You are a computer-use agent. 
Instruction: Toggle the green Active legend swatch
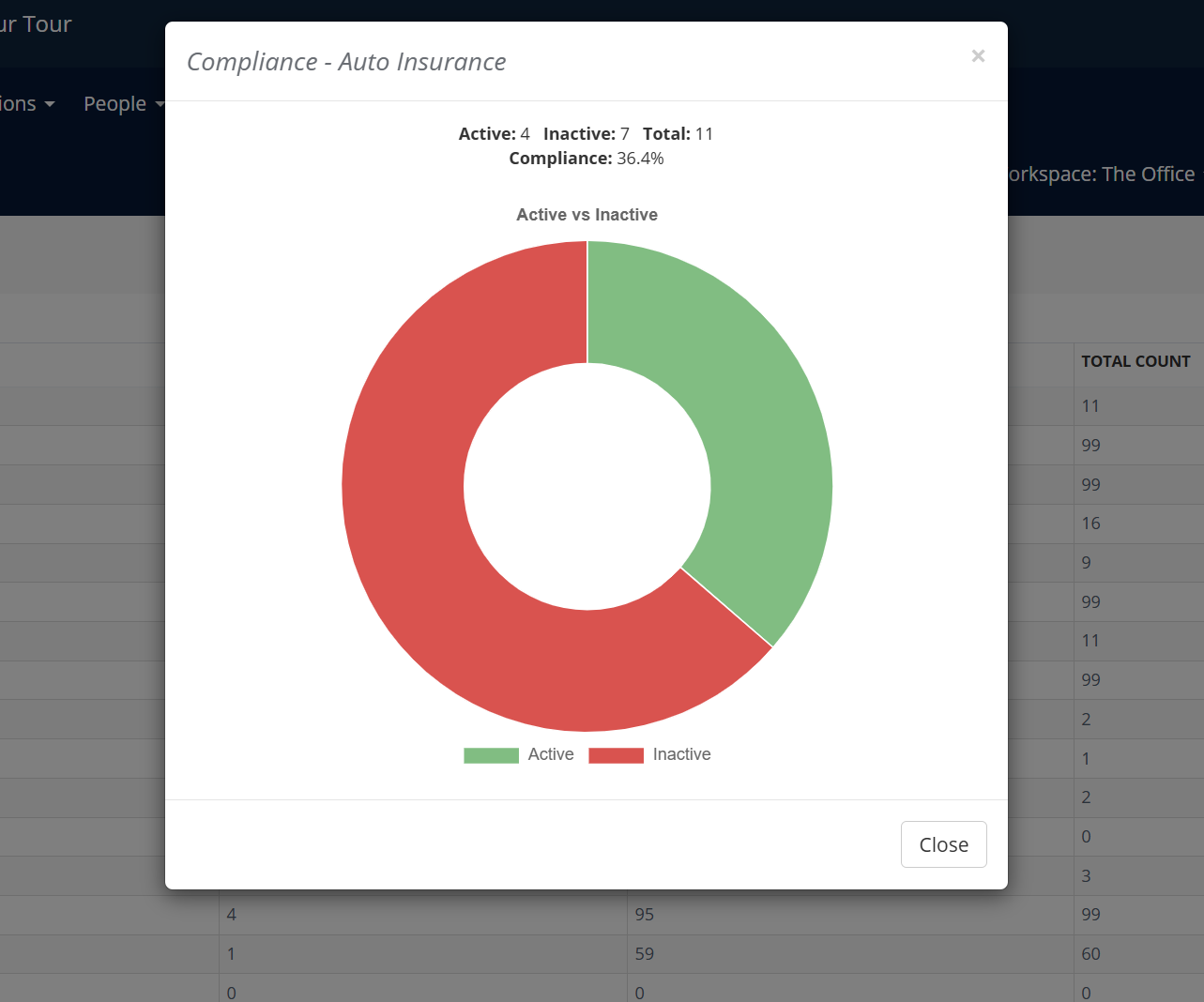coord(491,755)
